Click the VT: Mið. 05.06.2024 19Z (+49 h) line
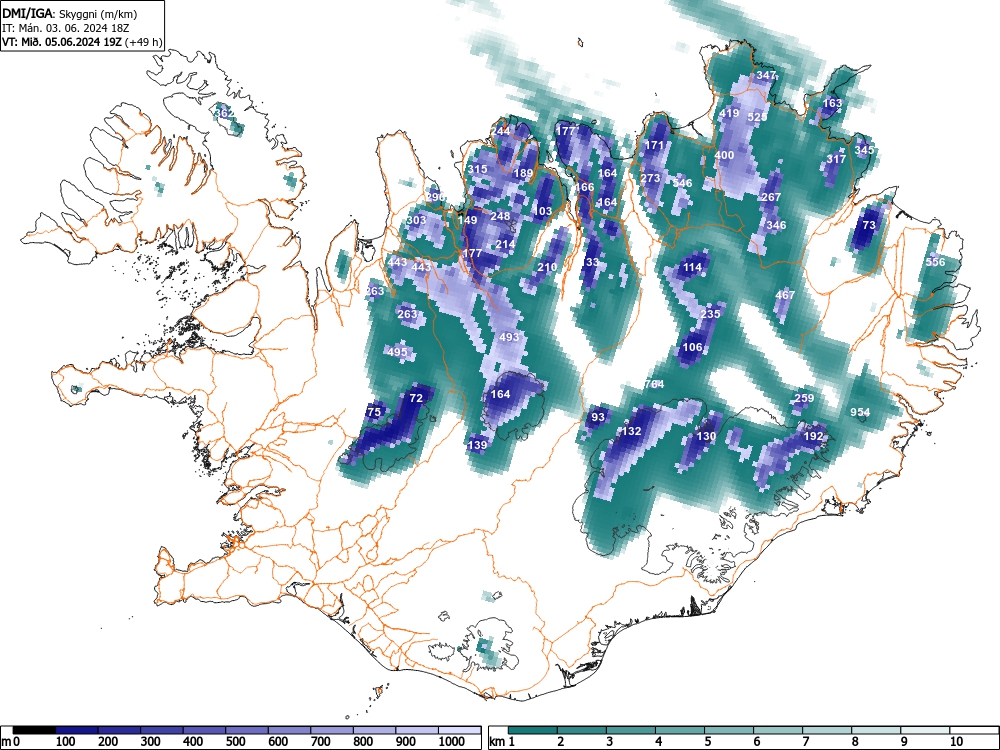This screenshot has width=1000, height=750. pyautogui.click(x=82, y=42)
